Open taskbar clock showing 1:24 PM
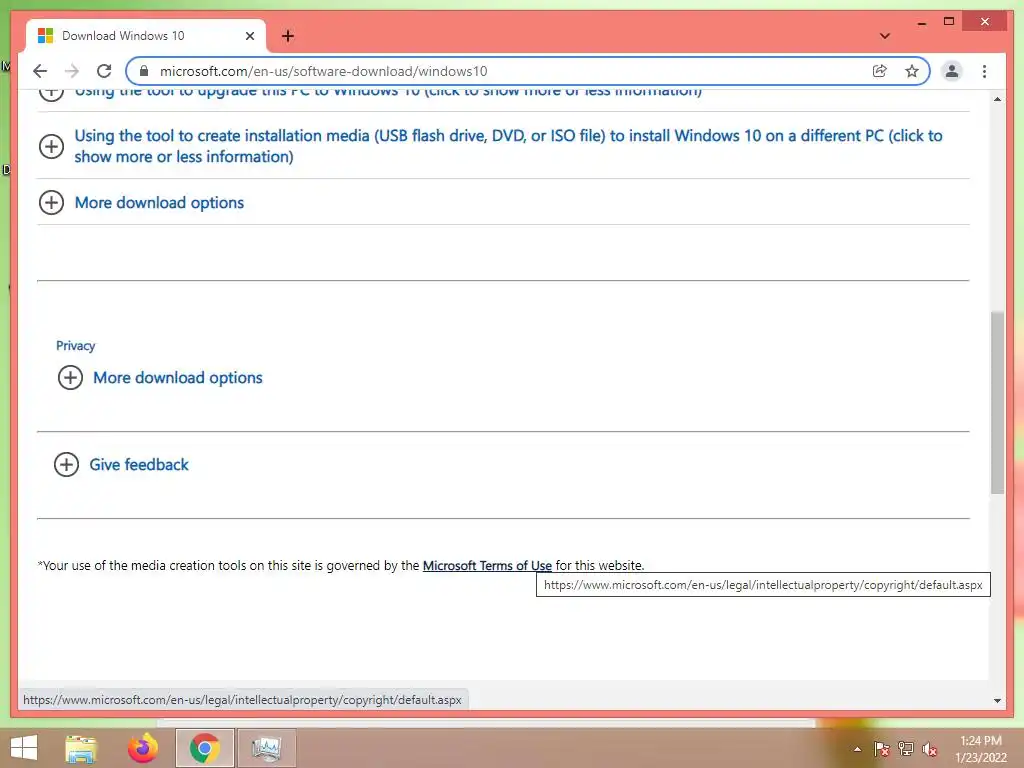Image resolution: width=1024 pixels, height=768 pixels. tap(981, 749)
